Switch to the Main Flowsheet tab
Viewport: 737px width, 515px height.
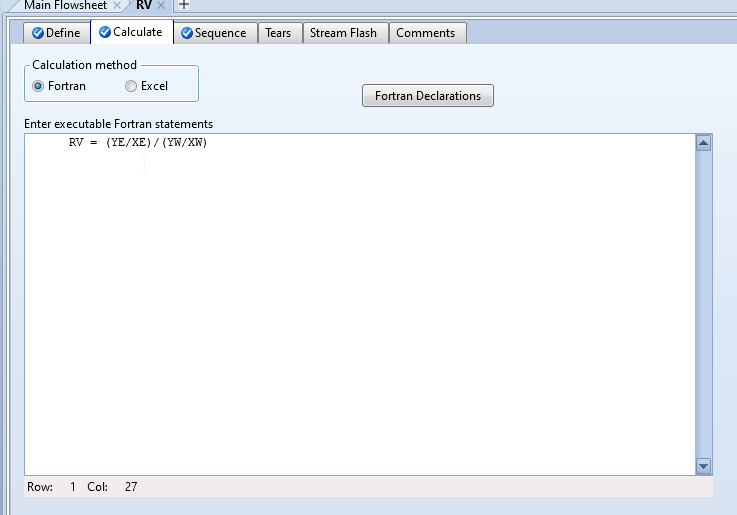click(x=64, y=5)
